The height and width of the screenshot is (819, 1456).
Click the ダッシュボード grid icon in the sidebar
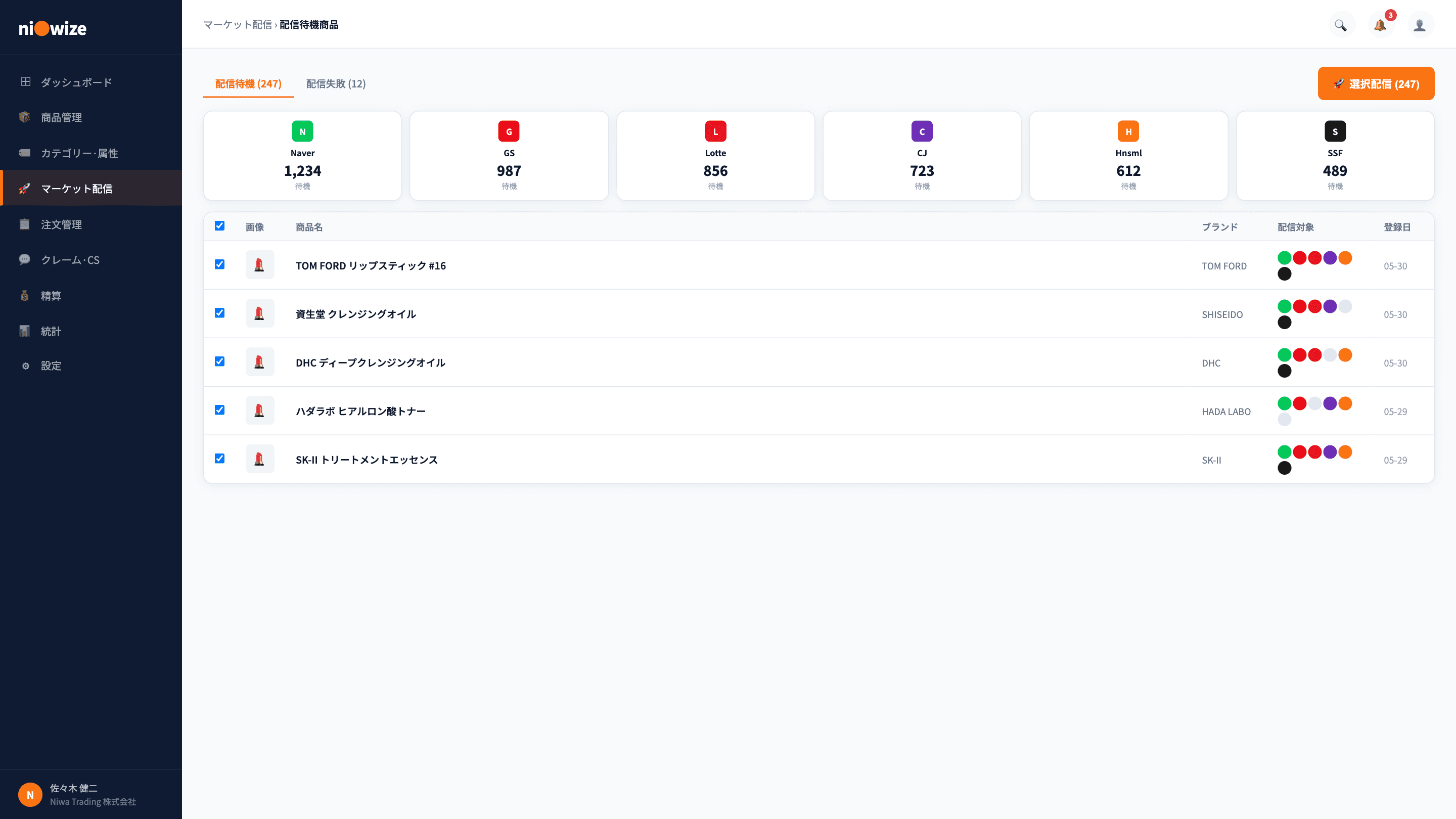coord(25,82)
